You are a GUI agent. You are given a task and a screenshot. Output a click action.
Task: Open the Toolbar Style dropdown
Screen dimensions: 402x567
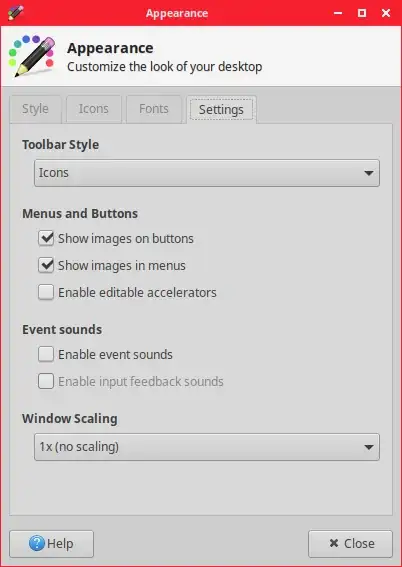(207, 173)
